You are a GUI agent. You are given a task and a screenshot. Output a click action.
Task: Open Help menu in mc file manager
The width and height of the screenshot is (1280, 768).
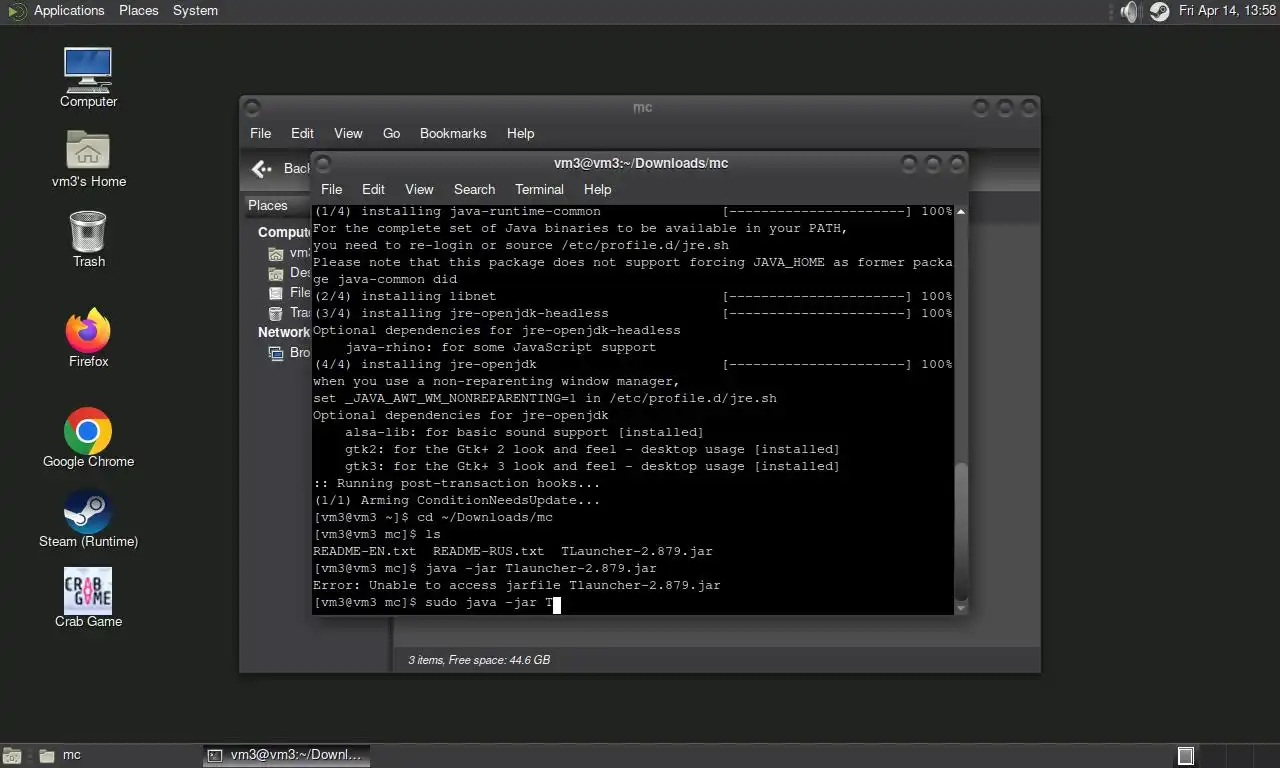[x=520, y=133]
